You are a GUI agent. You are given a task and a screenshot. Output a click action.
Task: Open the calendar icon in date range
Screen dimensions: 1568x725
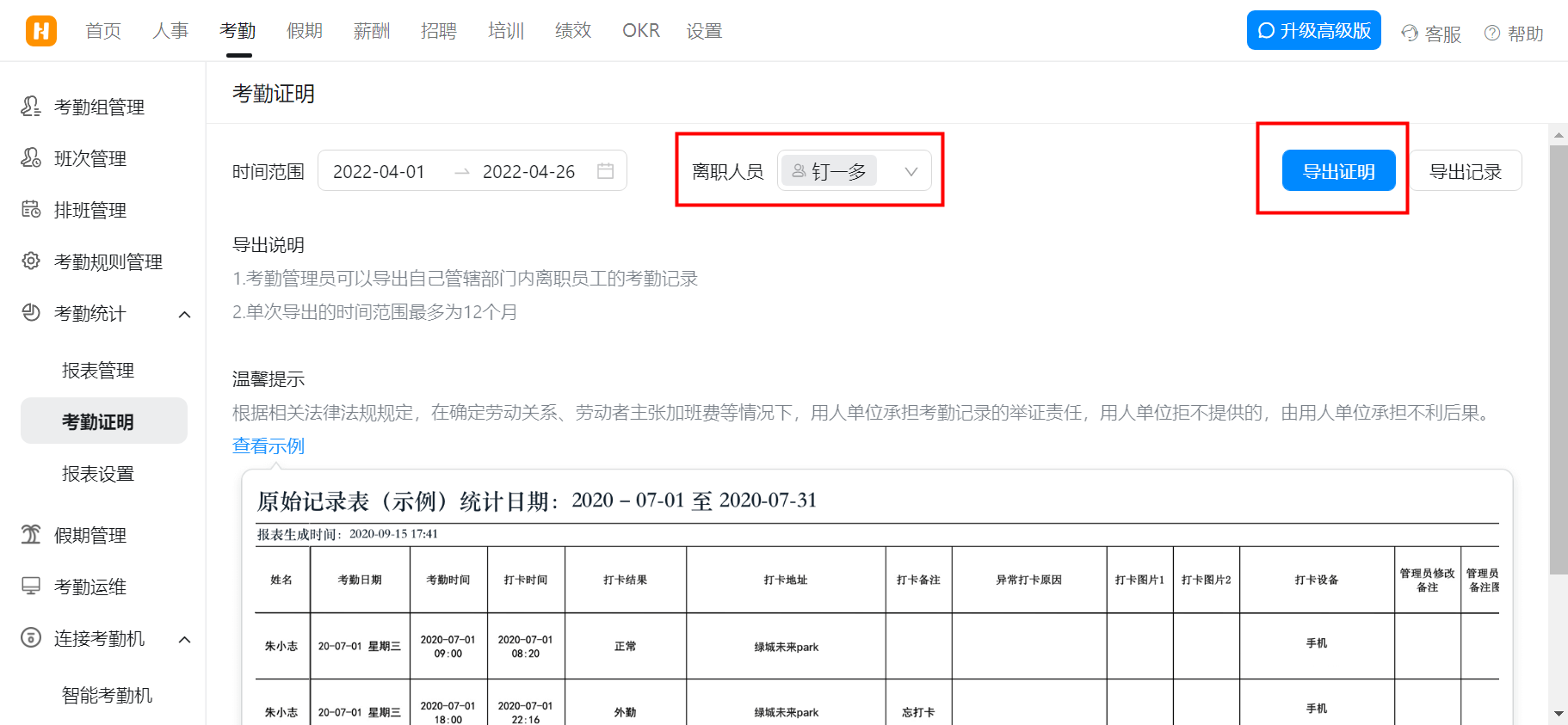605,171
